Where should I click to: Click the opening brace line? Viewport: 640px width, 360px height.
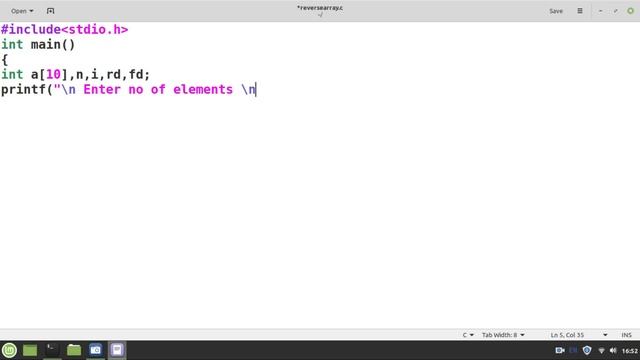[4, 60]
